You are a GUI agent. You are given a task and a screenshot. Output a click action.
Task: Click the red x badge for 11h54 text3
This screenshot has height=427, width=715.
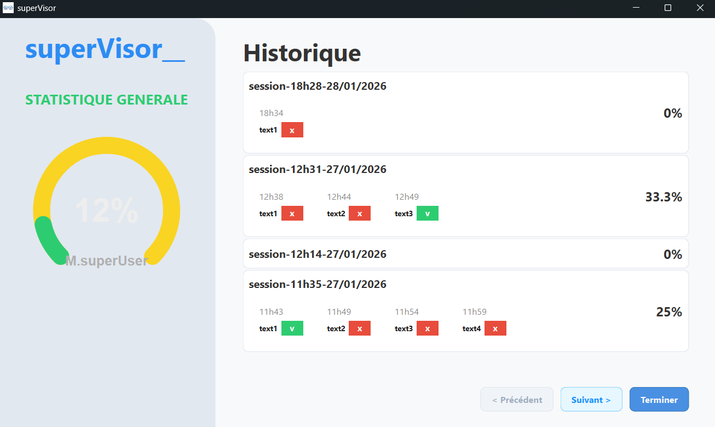click(x=427, y=328)
